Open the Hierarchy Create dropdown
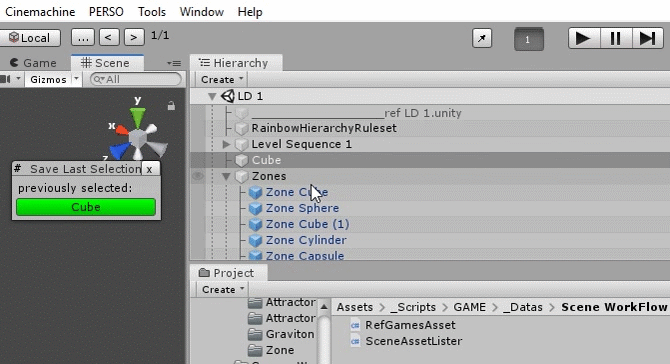 pos(222,79)
